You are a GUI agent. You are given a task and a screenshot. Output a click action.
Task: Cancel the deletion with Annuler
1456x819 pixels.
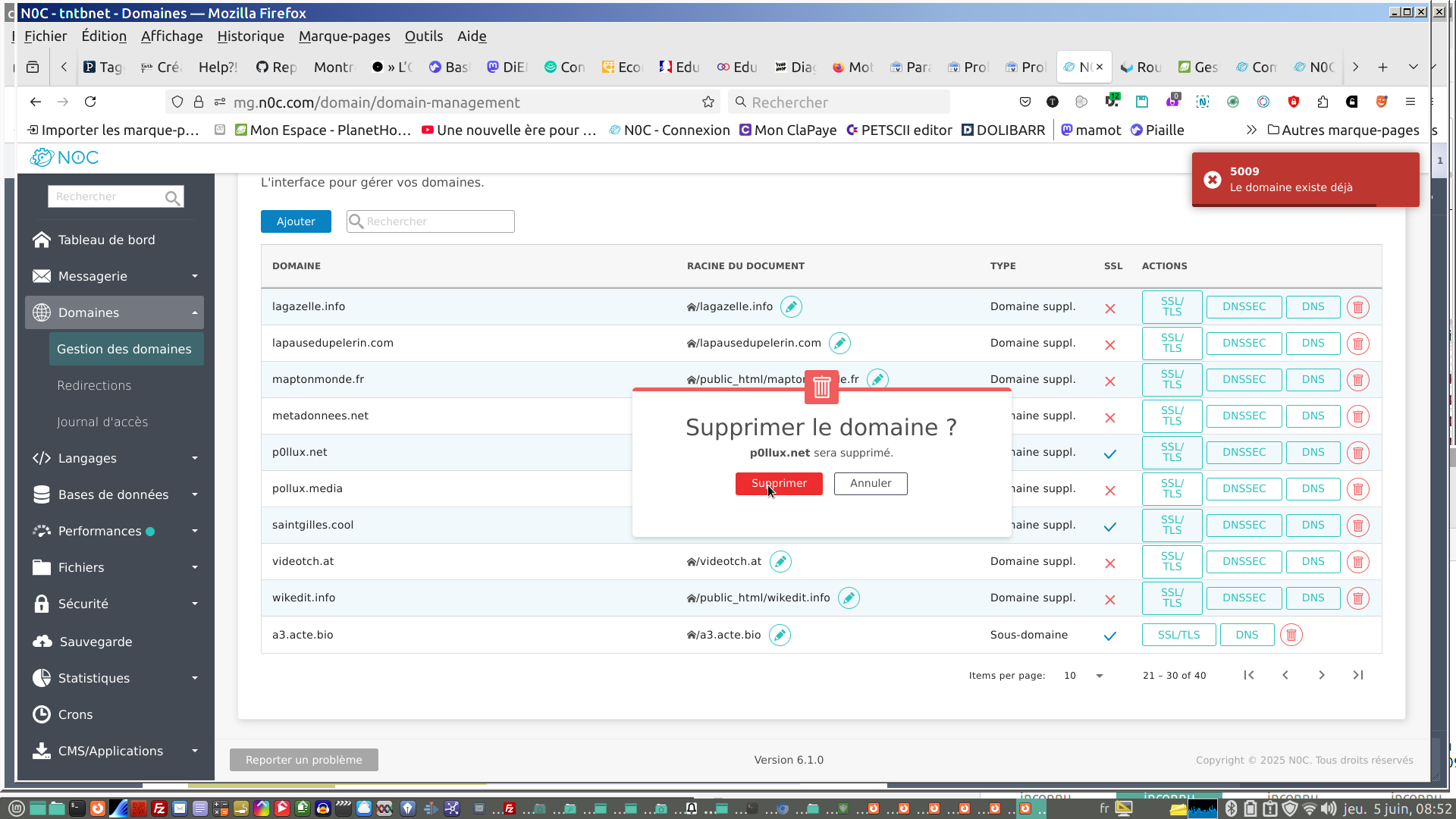pos(870,483)
